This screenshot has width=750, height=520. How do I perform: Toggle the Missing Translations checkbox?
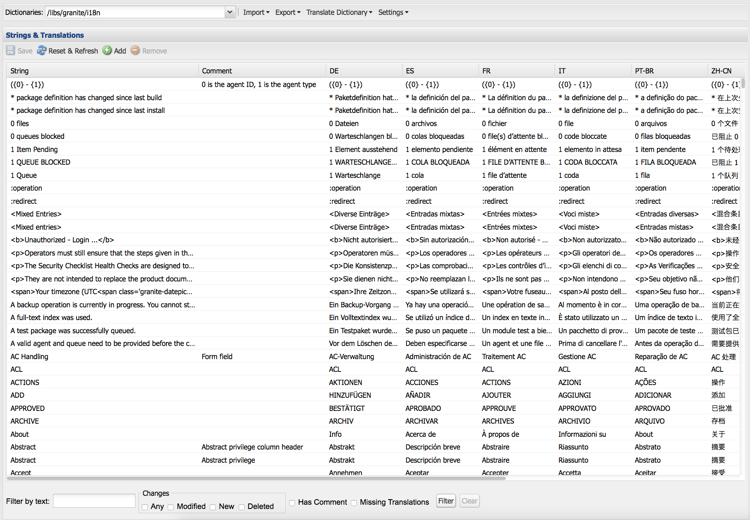click(x=354, y=502)
